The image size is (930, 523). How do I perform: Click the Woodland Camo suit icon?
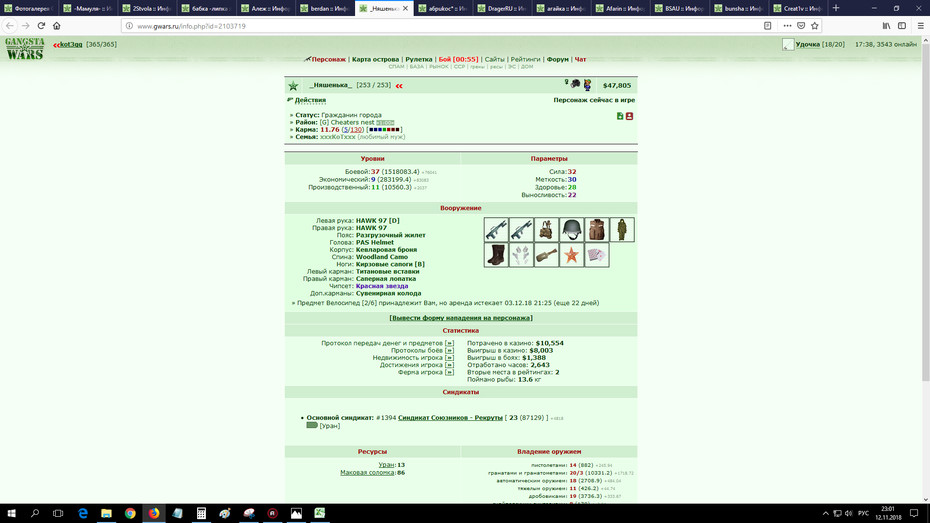[x=622, y=229]
